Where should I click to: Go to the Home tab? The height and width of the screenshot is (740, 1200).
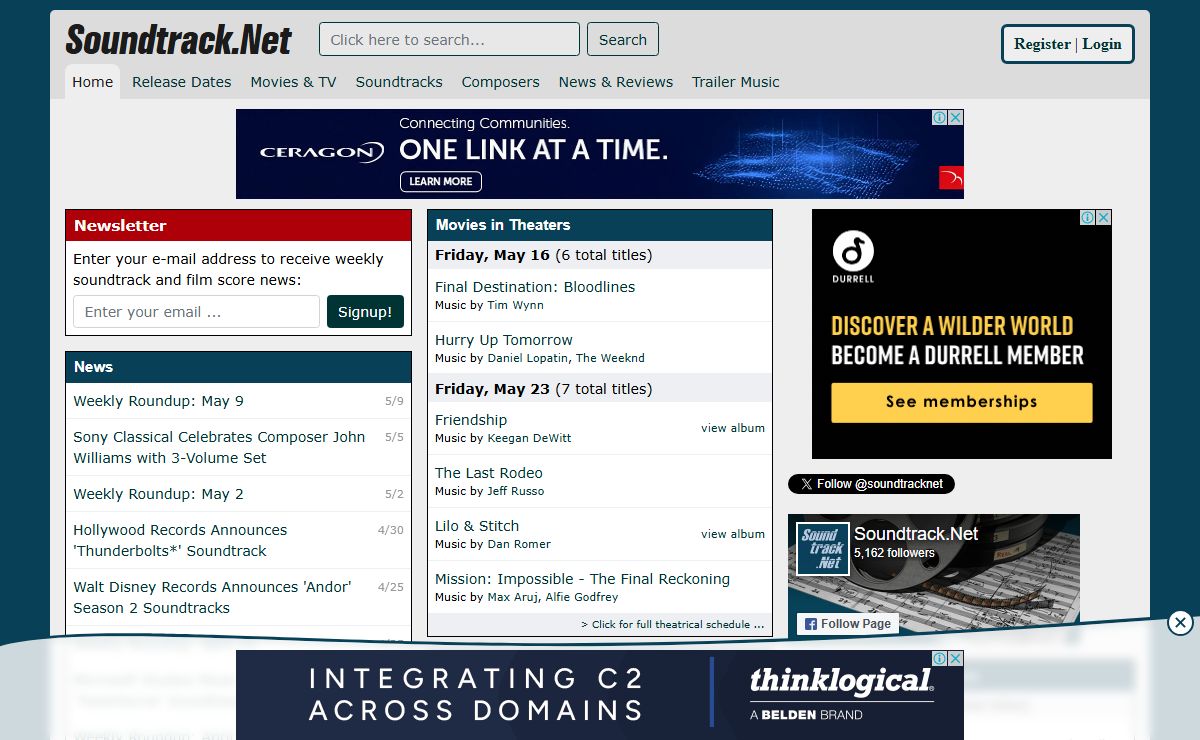coord(92,82)
